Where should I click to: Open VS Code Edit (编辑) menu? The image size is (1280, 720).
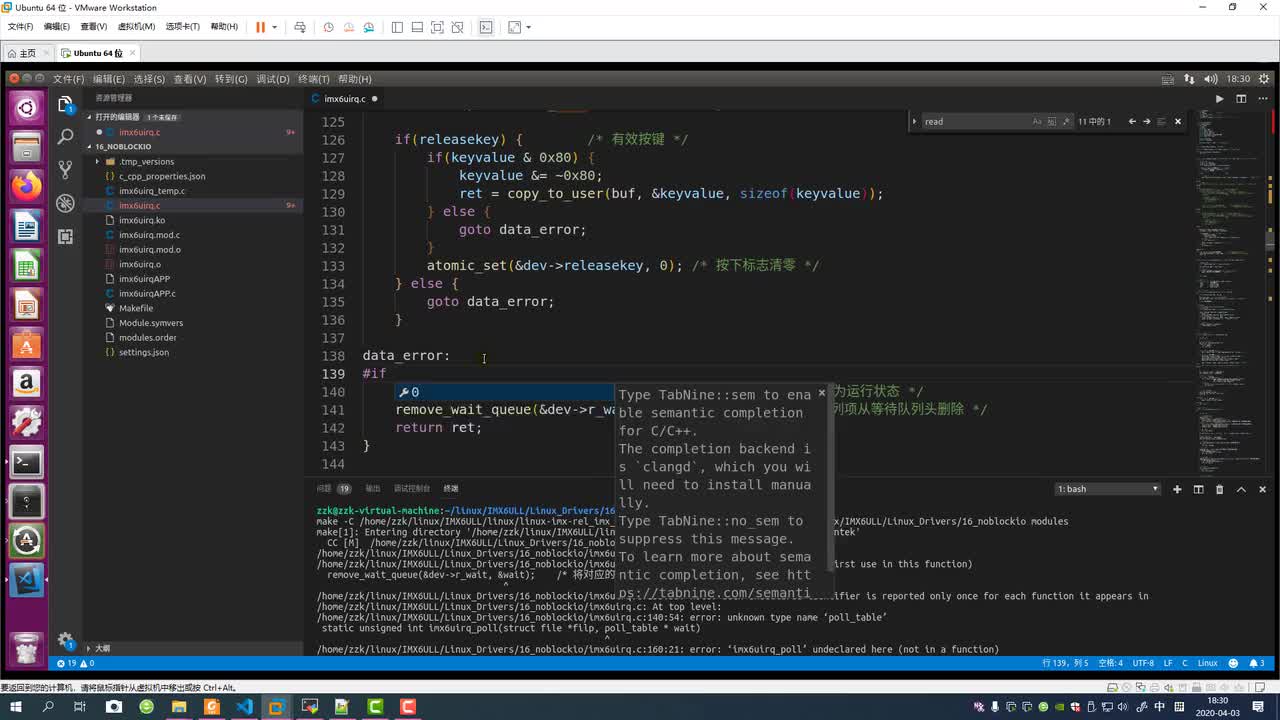tap(109, 79)
